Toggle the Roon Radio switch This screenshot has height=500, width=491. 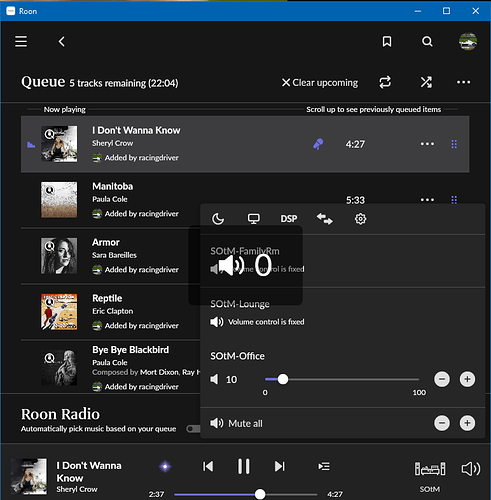click(x=193, y=429)
